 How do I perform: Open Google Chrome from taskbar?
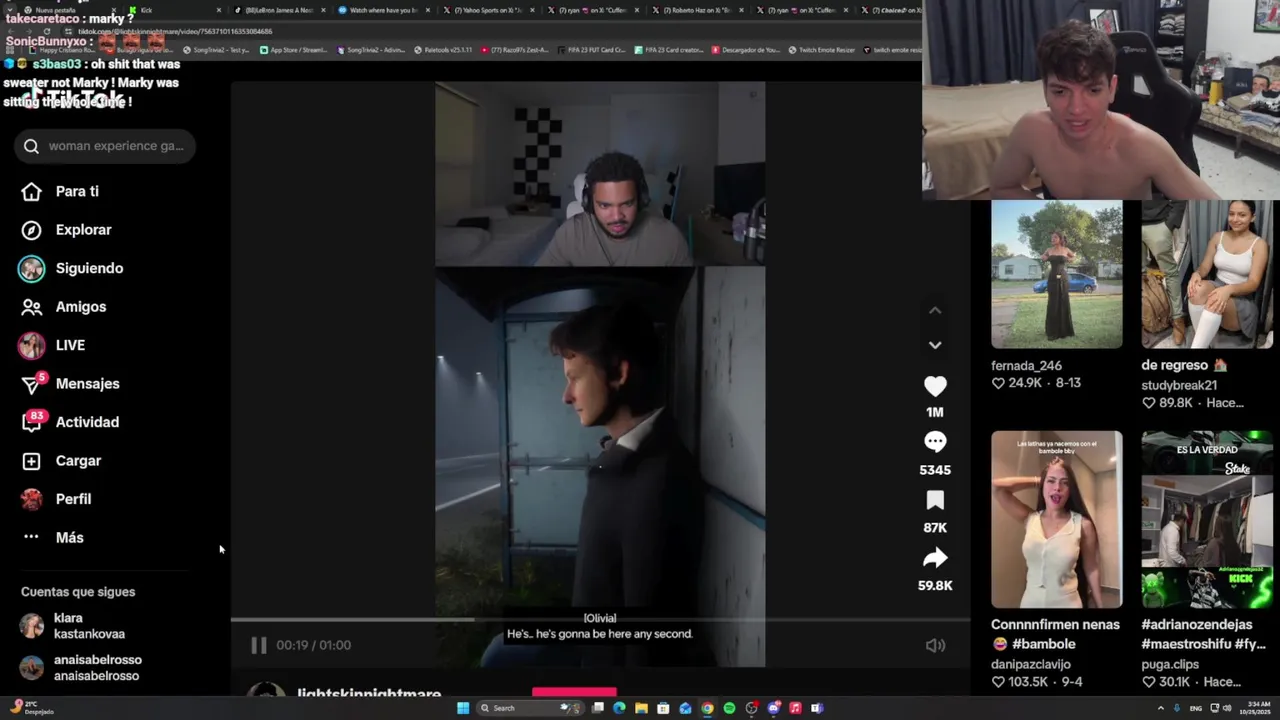pos(707,708)
